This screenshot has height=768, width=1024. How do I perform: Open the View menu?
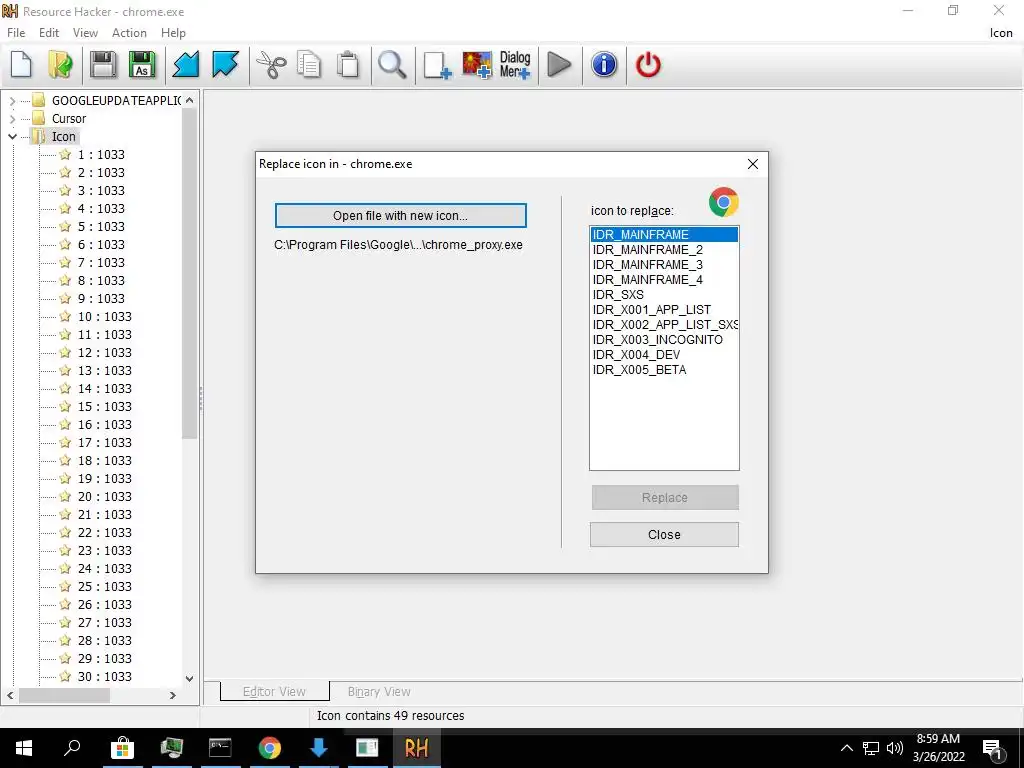86,33
